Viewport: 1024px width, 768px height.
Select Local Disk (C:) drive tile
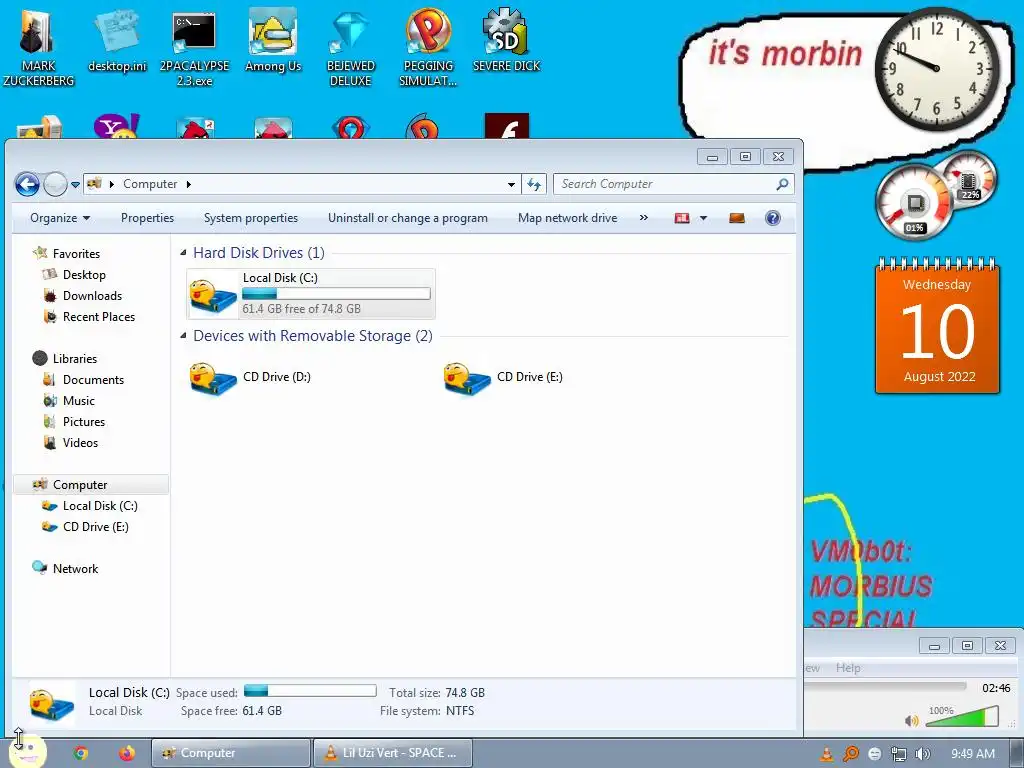click(x=311, y=294)
